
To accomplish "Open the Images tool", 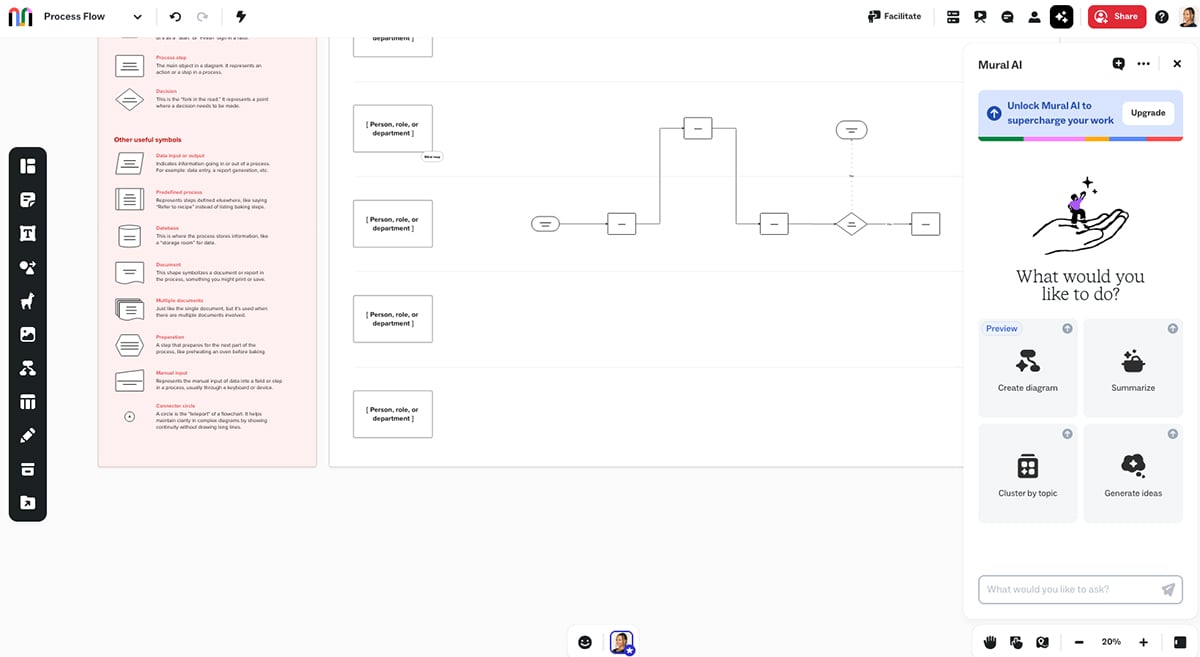I will coord(27,334).
